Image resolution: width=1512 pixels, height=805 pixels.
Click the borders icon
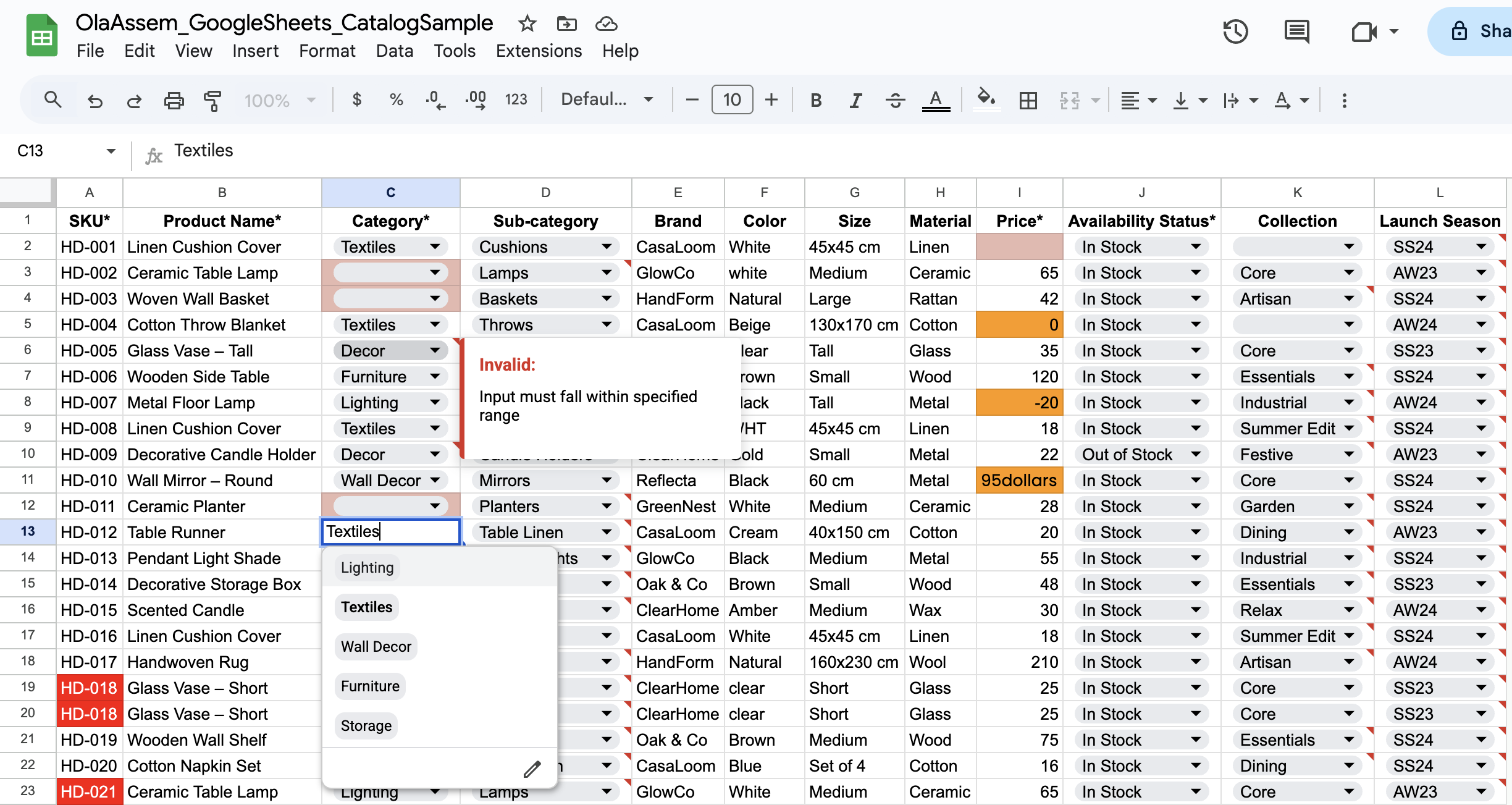(x=1028, y=100)
